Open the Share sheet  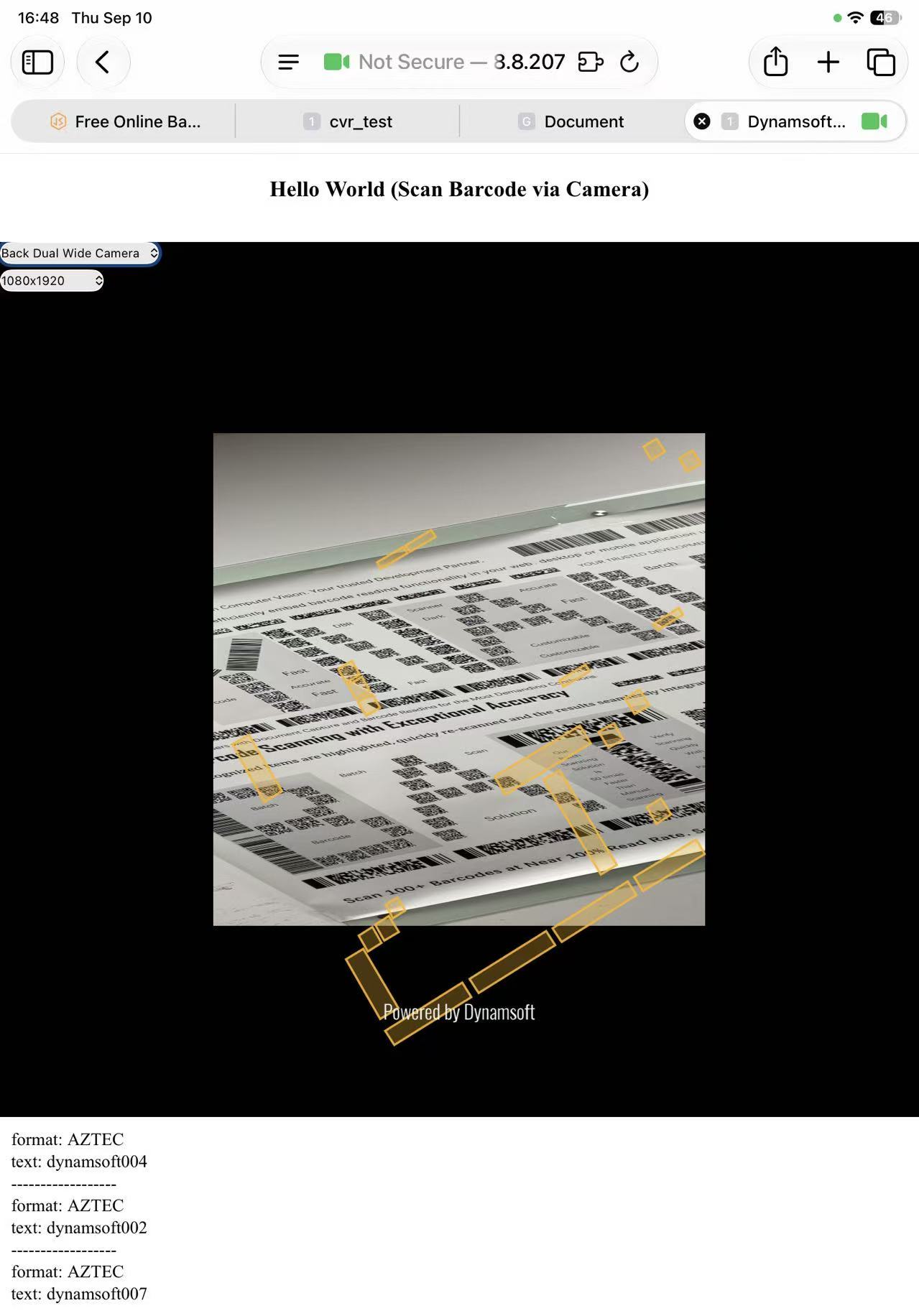(775, 62)
